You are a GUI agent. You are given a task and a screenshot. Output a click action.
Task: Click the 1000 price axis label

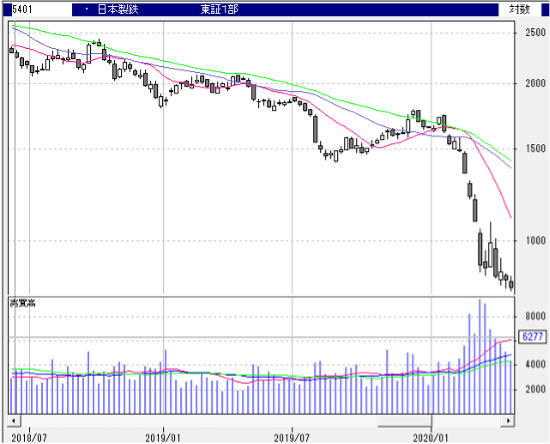point(535,240)
